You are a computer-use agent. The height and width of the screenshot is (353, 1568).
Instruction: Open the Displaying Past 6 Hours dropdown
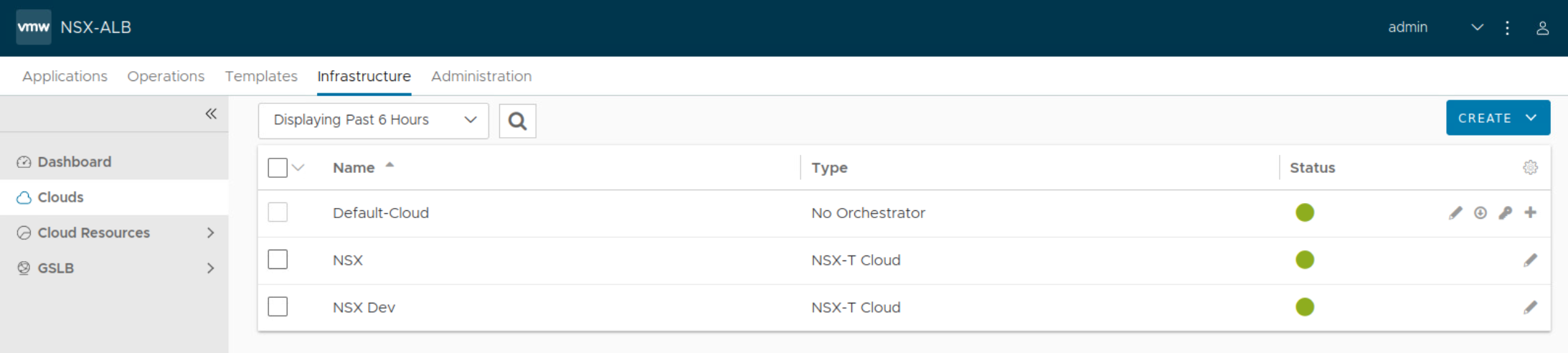373,121
